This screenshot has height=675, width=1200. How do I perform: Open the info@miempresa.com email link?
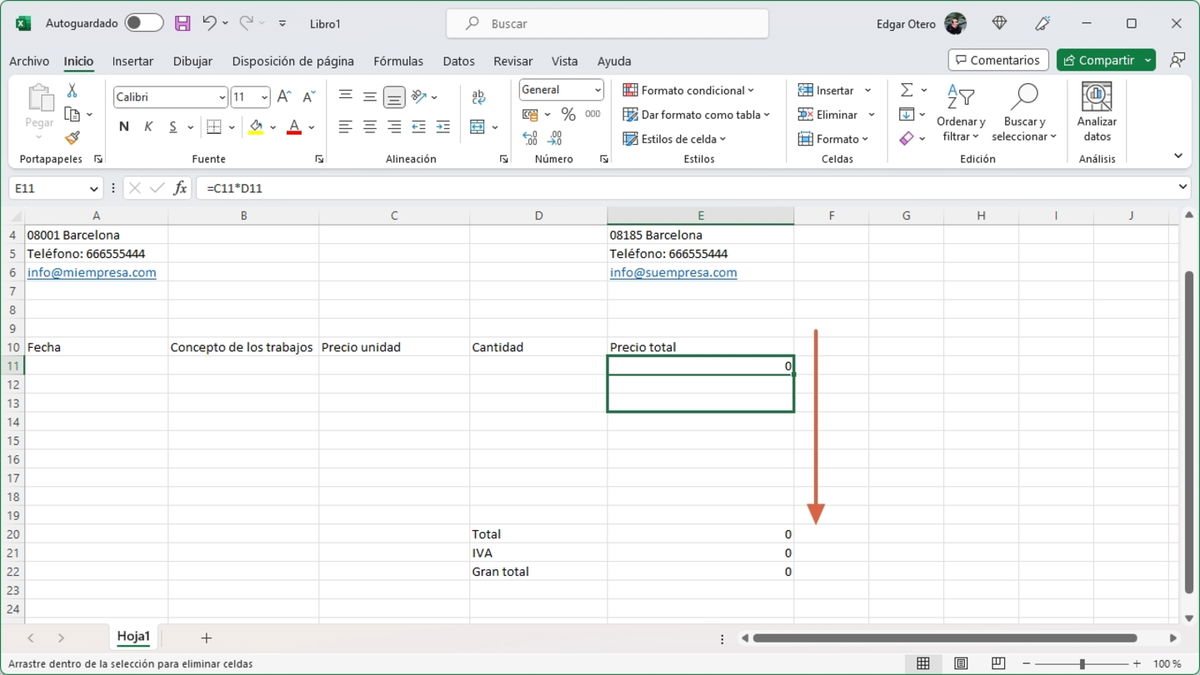(91, 272)
